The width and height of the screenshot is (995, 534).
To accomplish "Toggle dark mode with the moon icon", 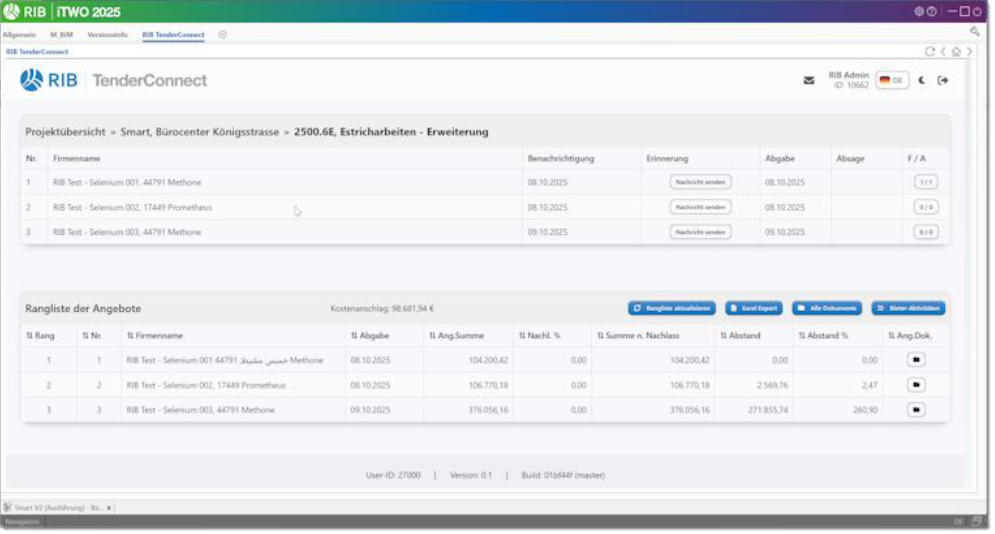I will tap(922, 81).
